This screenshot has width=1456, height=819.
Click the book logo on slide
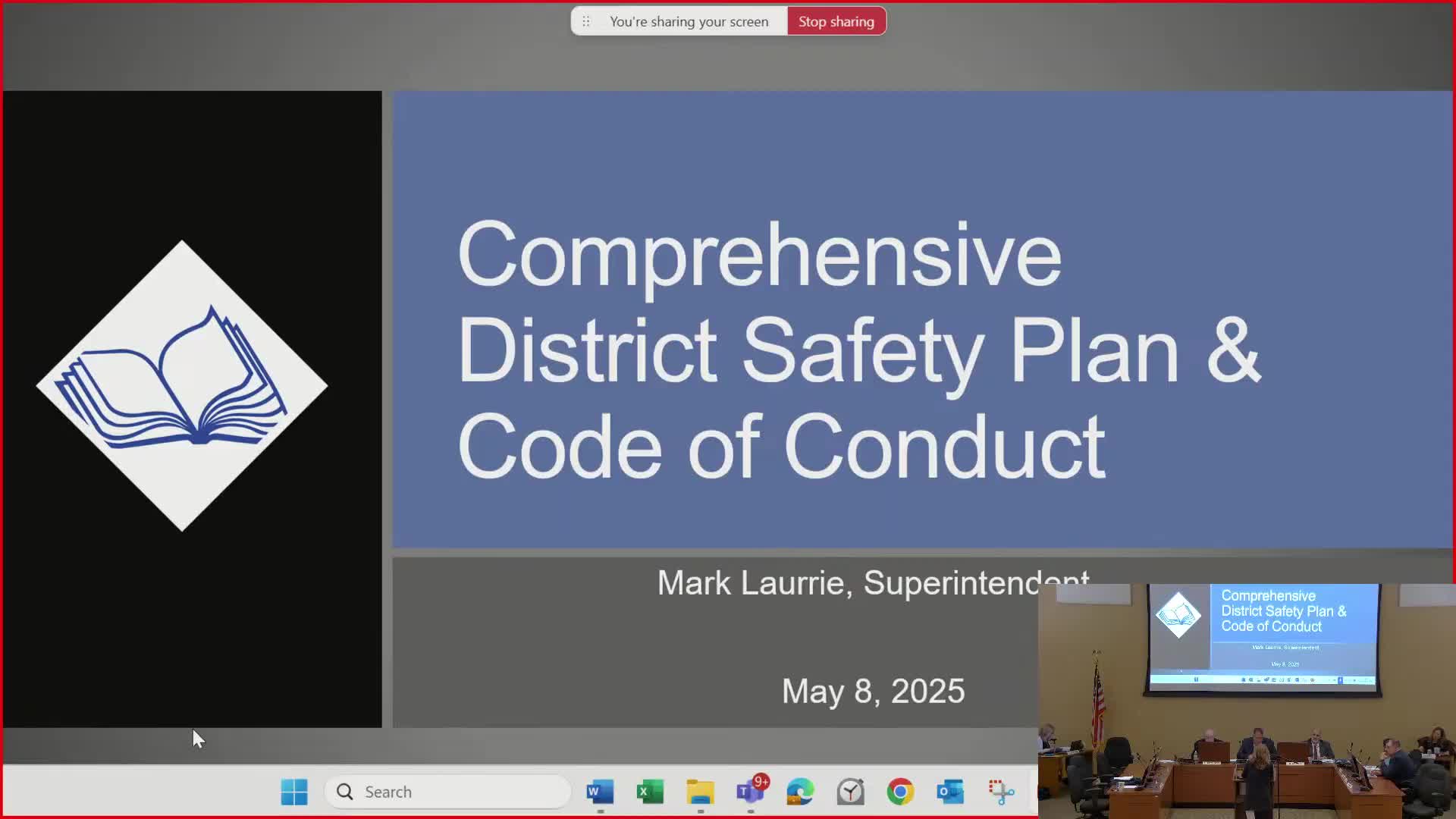(x=182, y=385)
